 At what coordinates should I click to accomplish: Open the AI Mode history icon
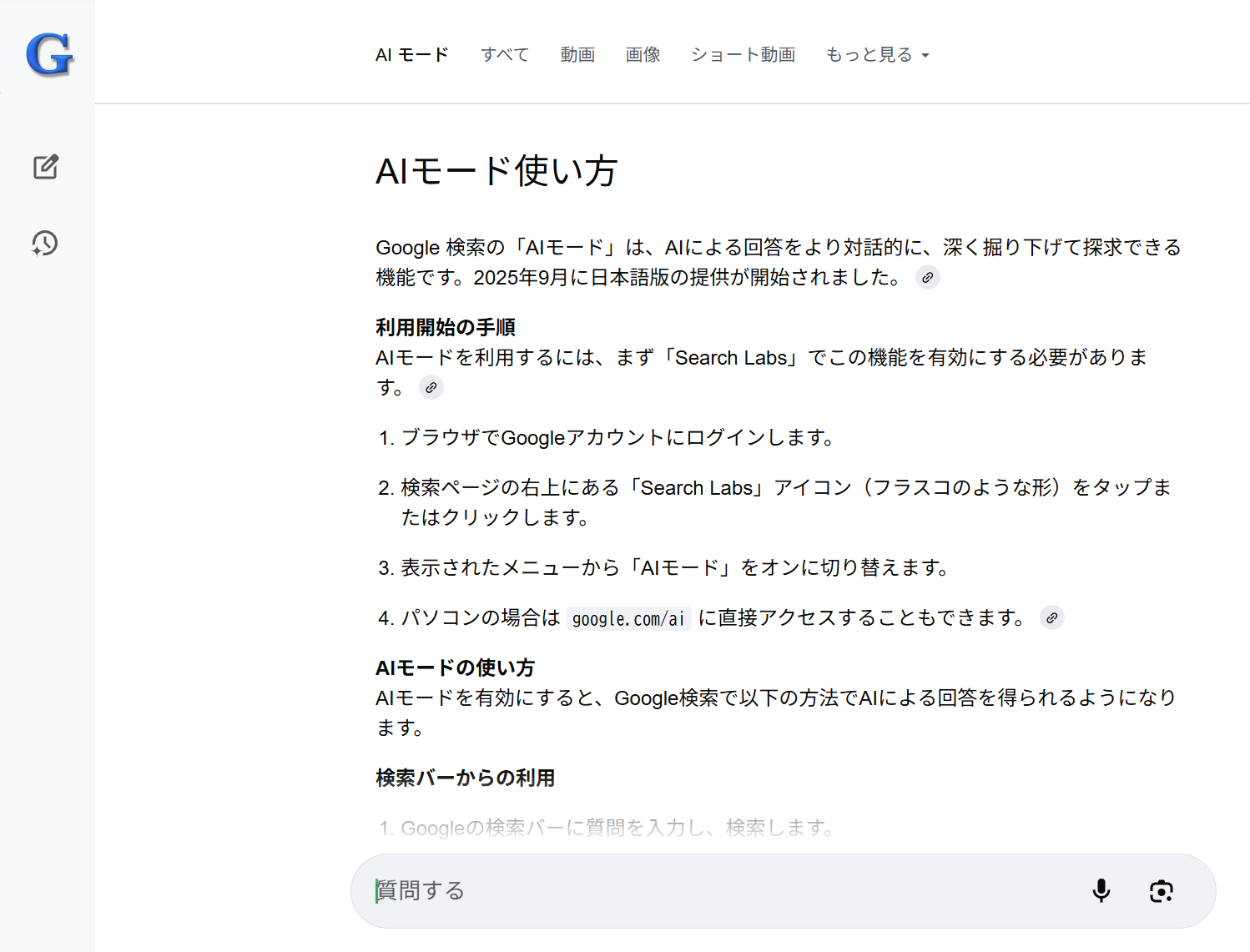coord(45,244)
